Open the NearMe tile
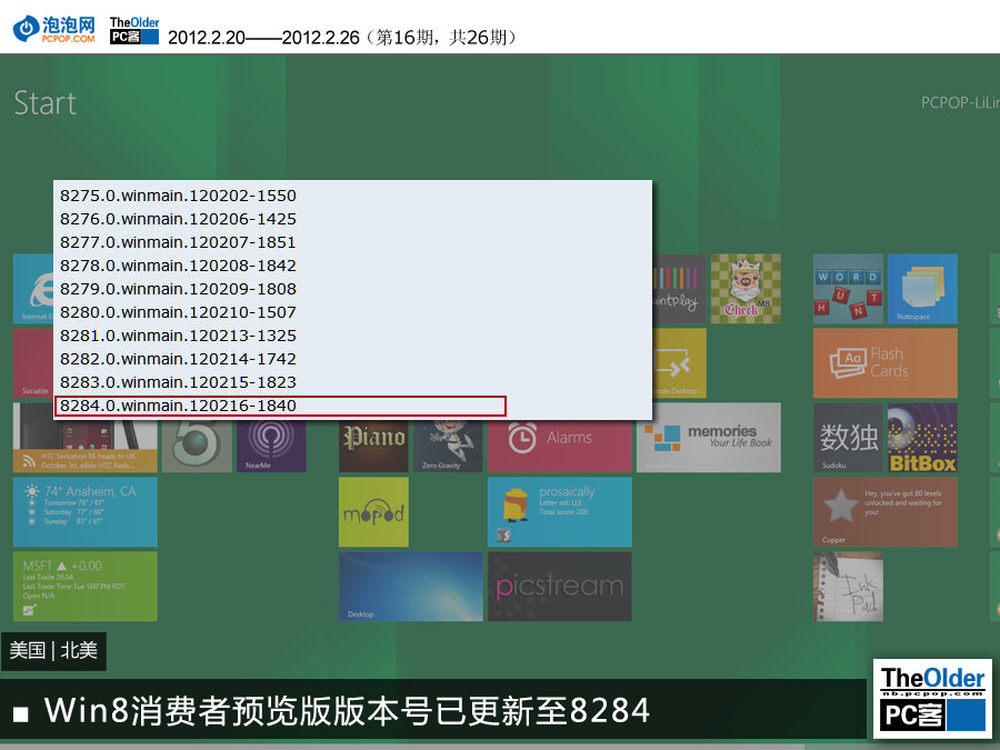Image resolution: width=1000 pixels, height=750 pixels. click(271, 445)
